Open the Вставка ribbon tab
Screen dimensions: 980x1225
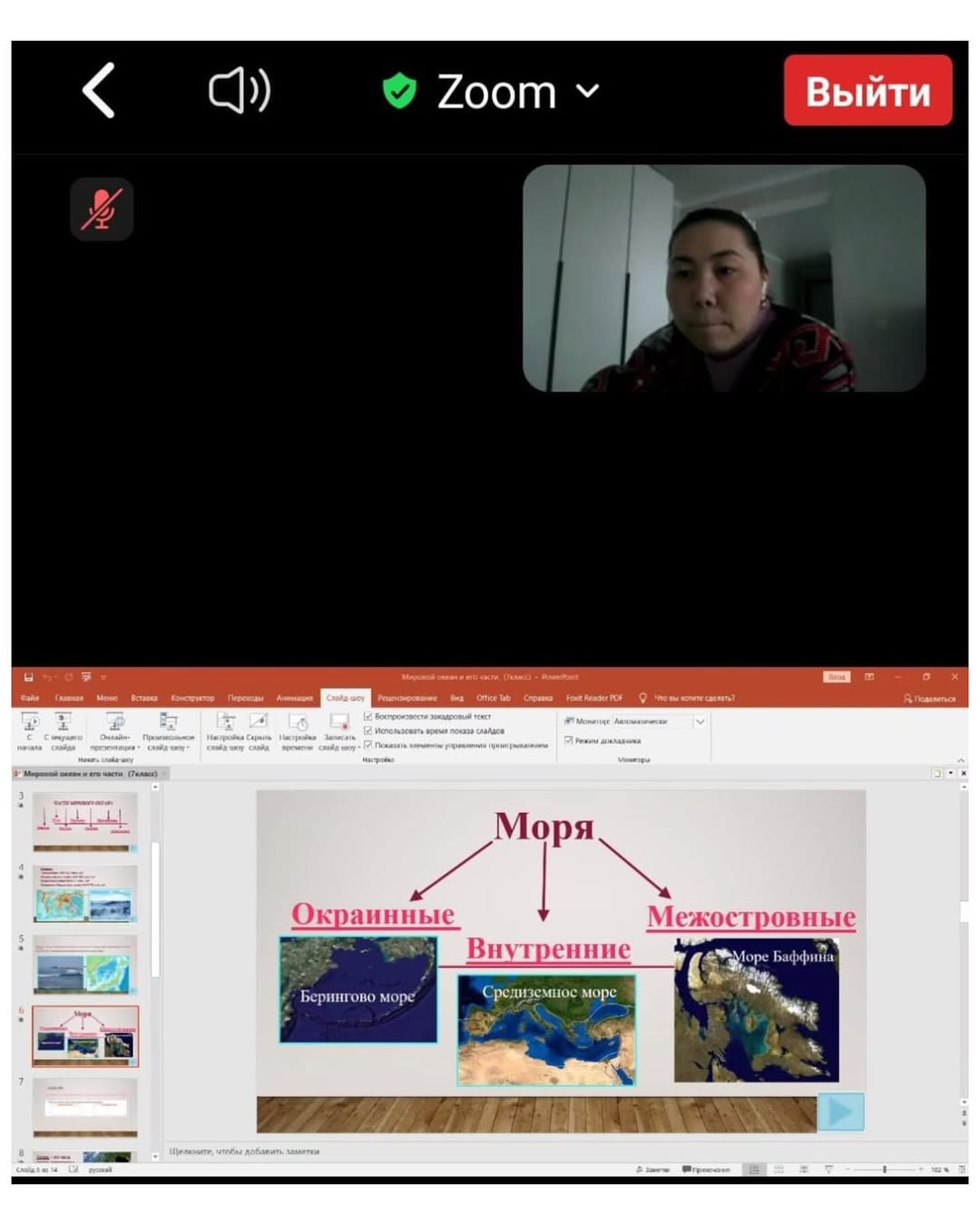pos(143,698)
